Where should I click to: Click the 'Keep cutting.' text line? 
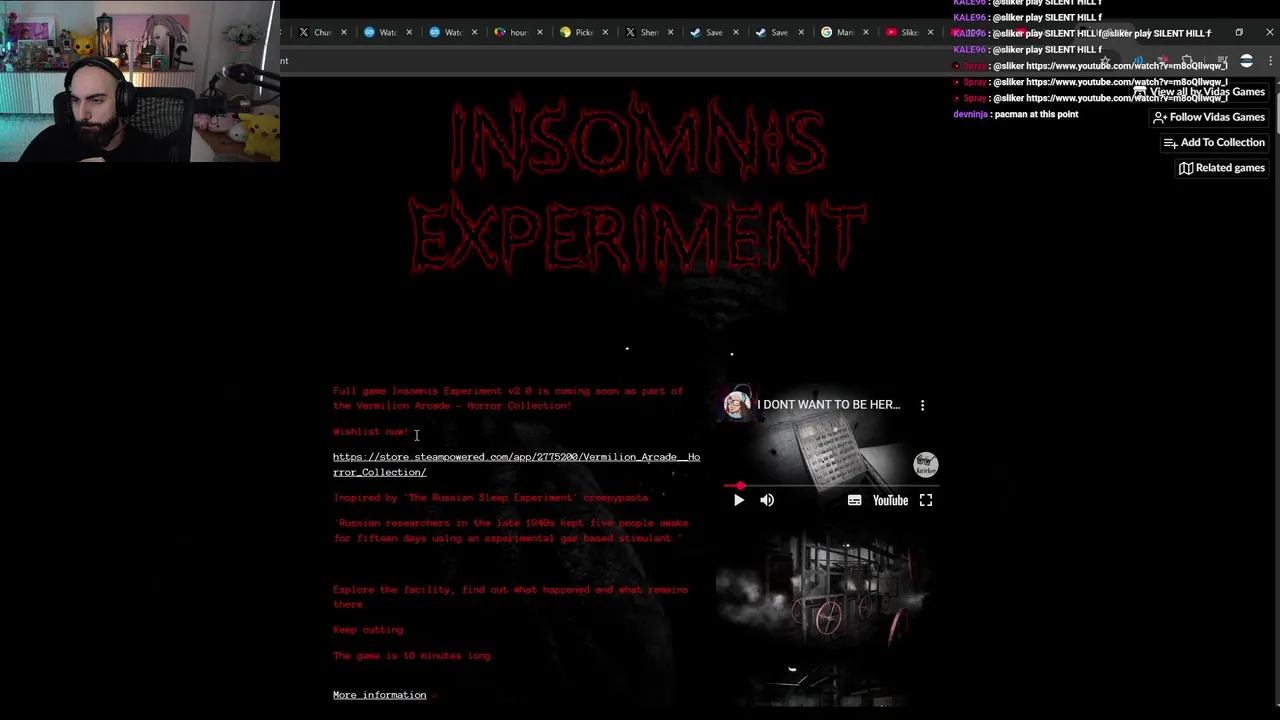click(369, 630)
